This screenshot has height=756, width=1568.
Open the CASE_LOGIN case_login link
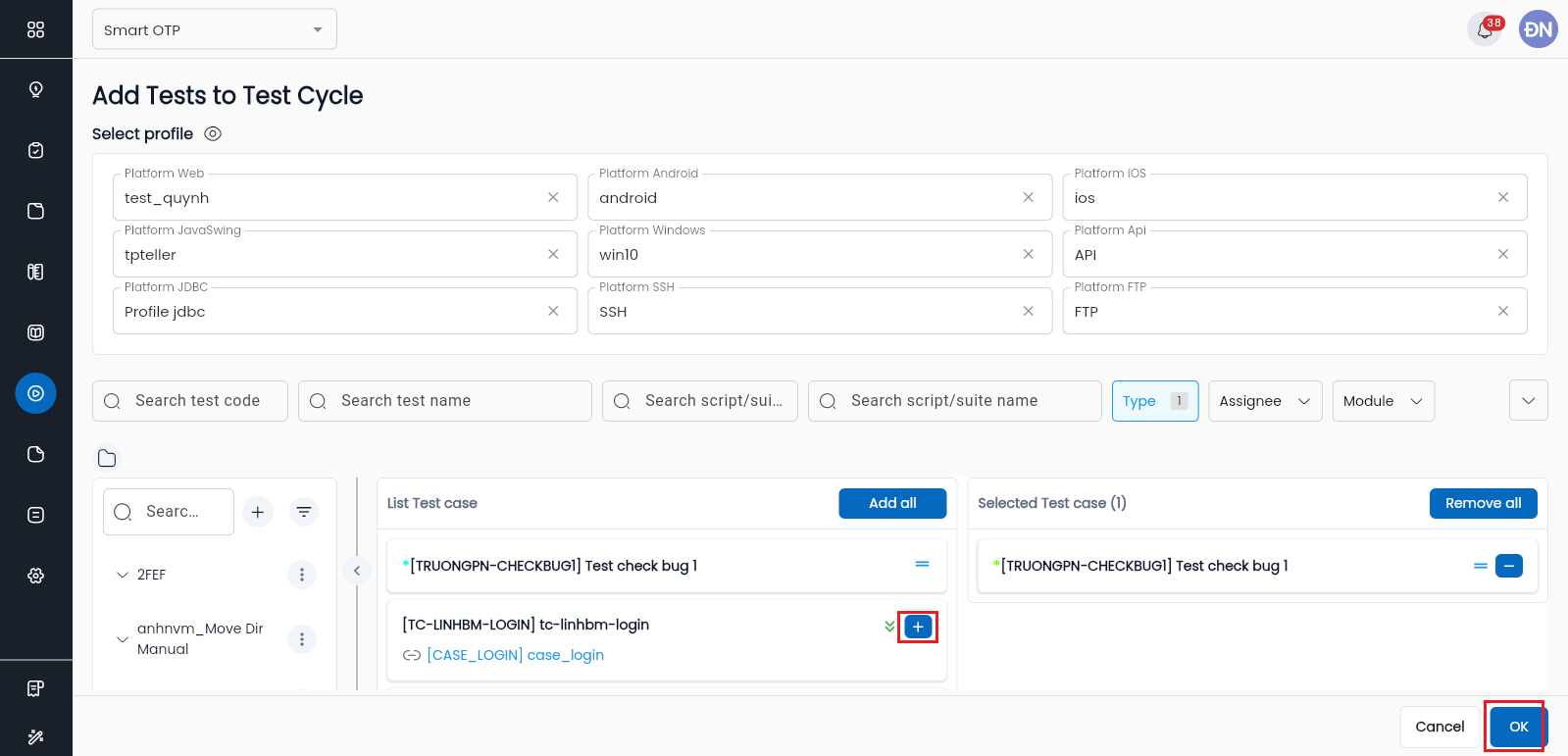pyautogui.click(x=515, y=655)
